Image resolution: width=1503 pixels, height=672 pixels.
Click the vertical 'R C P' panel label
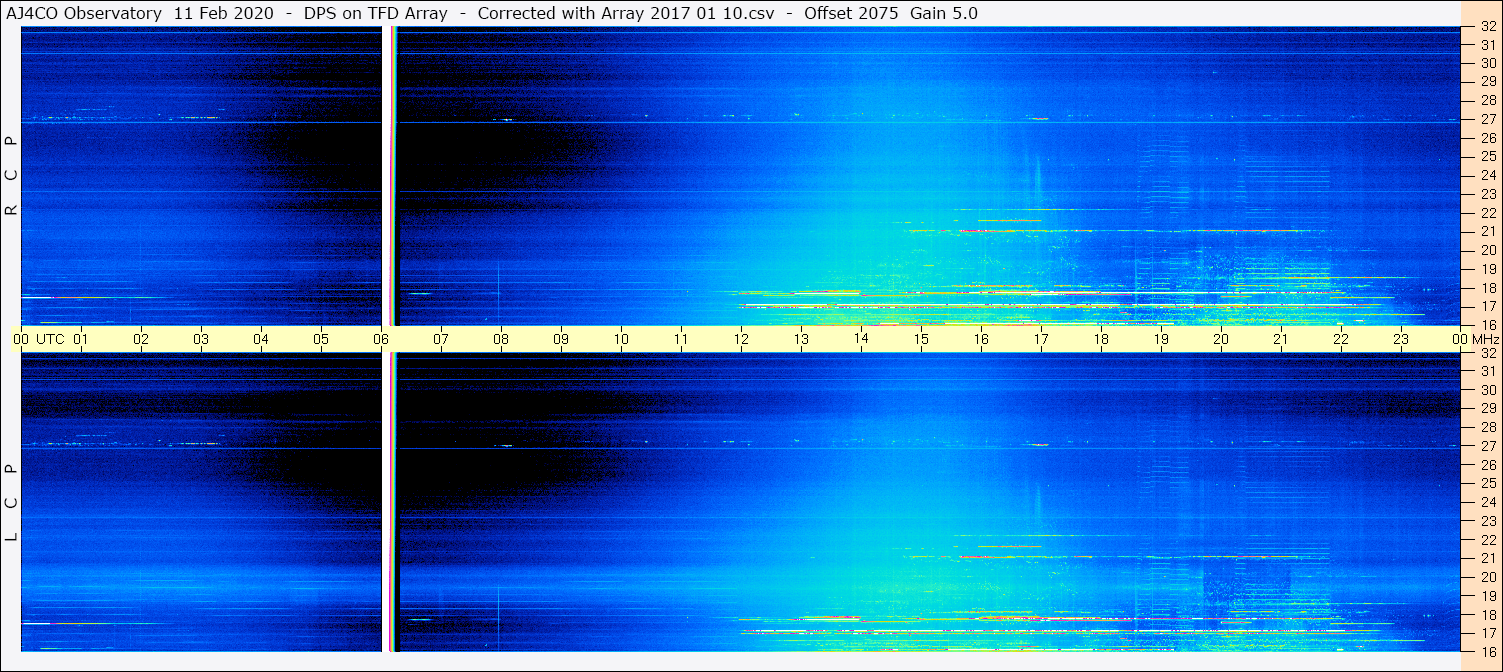[11, 176]
